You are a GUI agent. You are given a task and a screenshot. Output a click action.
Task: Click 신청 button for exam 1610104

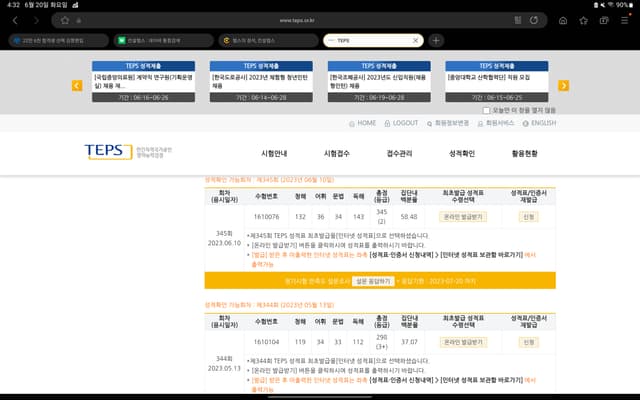[x=529, y=342]
